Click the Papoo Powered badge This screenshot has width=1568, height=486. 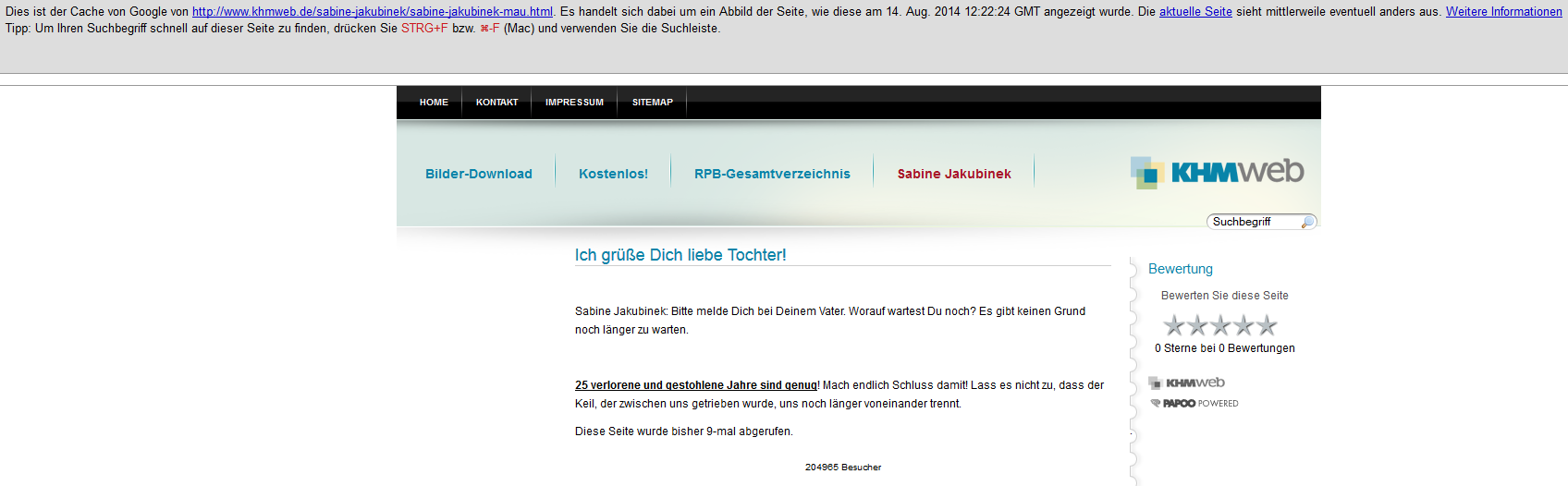click(x=1194, y=404)
